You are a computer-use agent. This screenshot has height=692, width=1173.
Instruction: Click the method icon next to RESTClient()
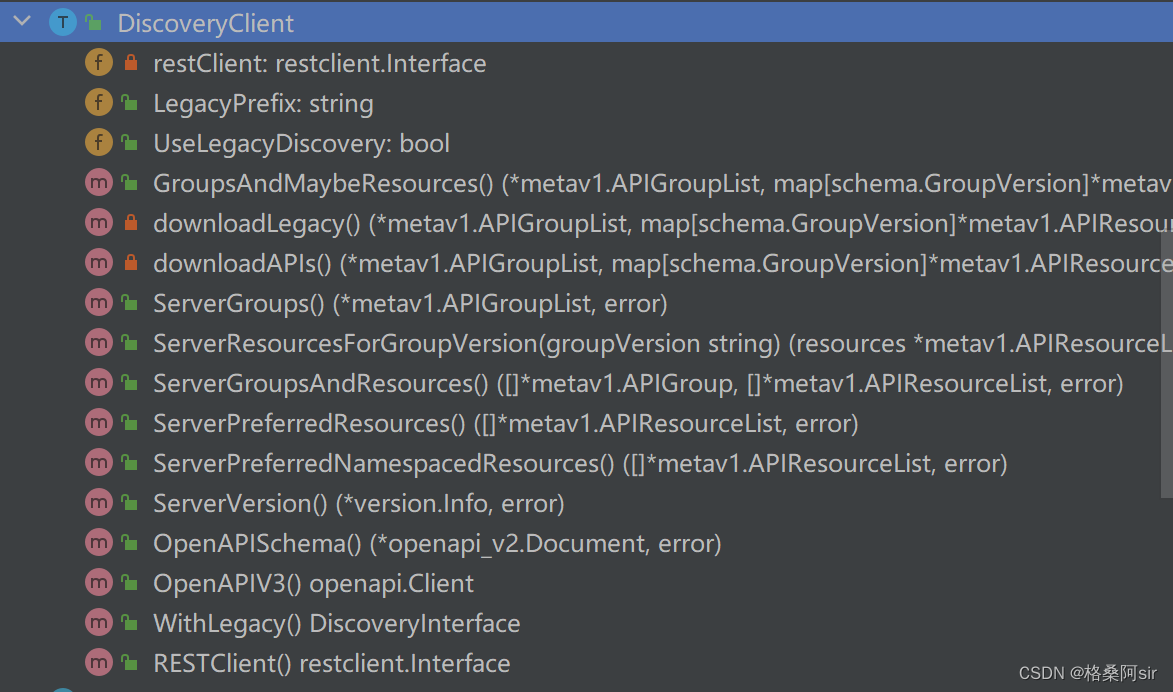99,663
